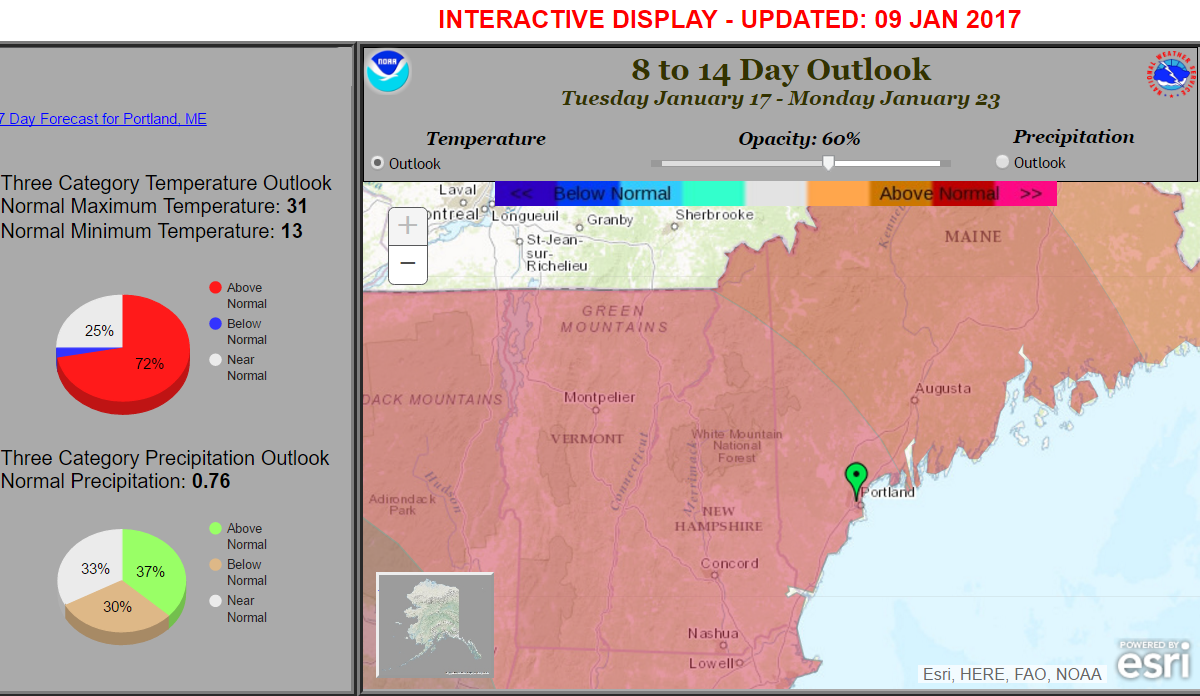Click the left double-arrow on the color legend
The width and height of the screenshot is (1200, 696).
[520, 194]
